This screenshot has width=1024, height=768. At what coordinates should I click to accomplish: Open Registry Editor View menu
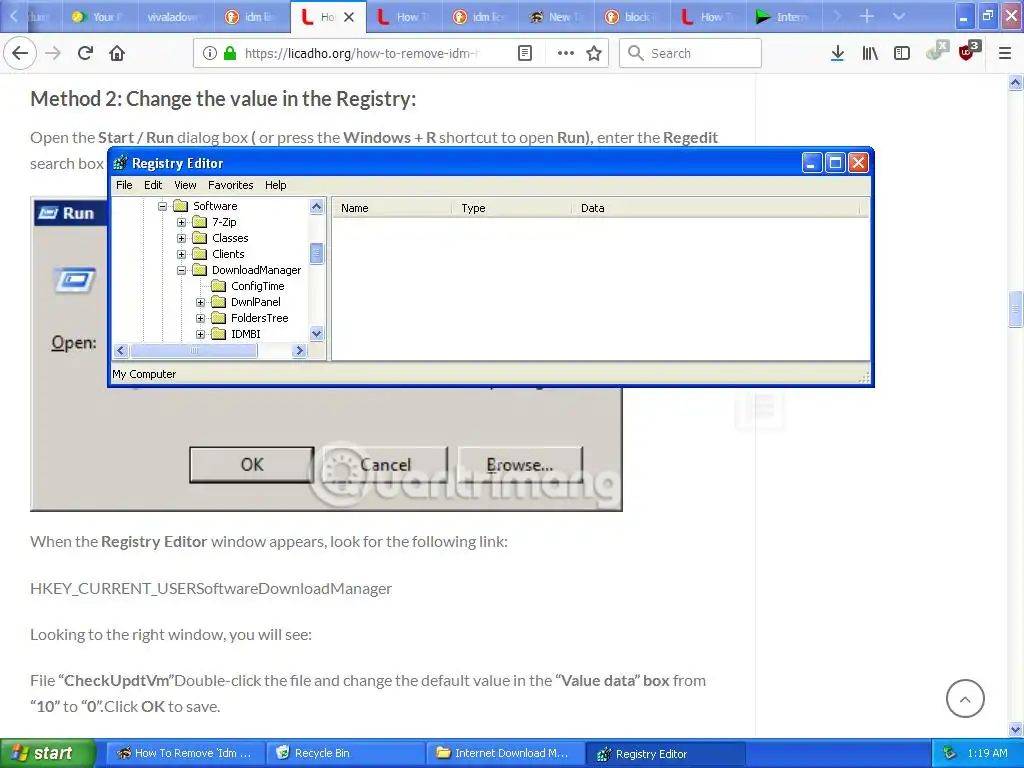(x=185, y=185)
